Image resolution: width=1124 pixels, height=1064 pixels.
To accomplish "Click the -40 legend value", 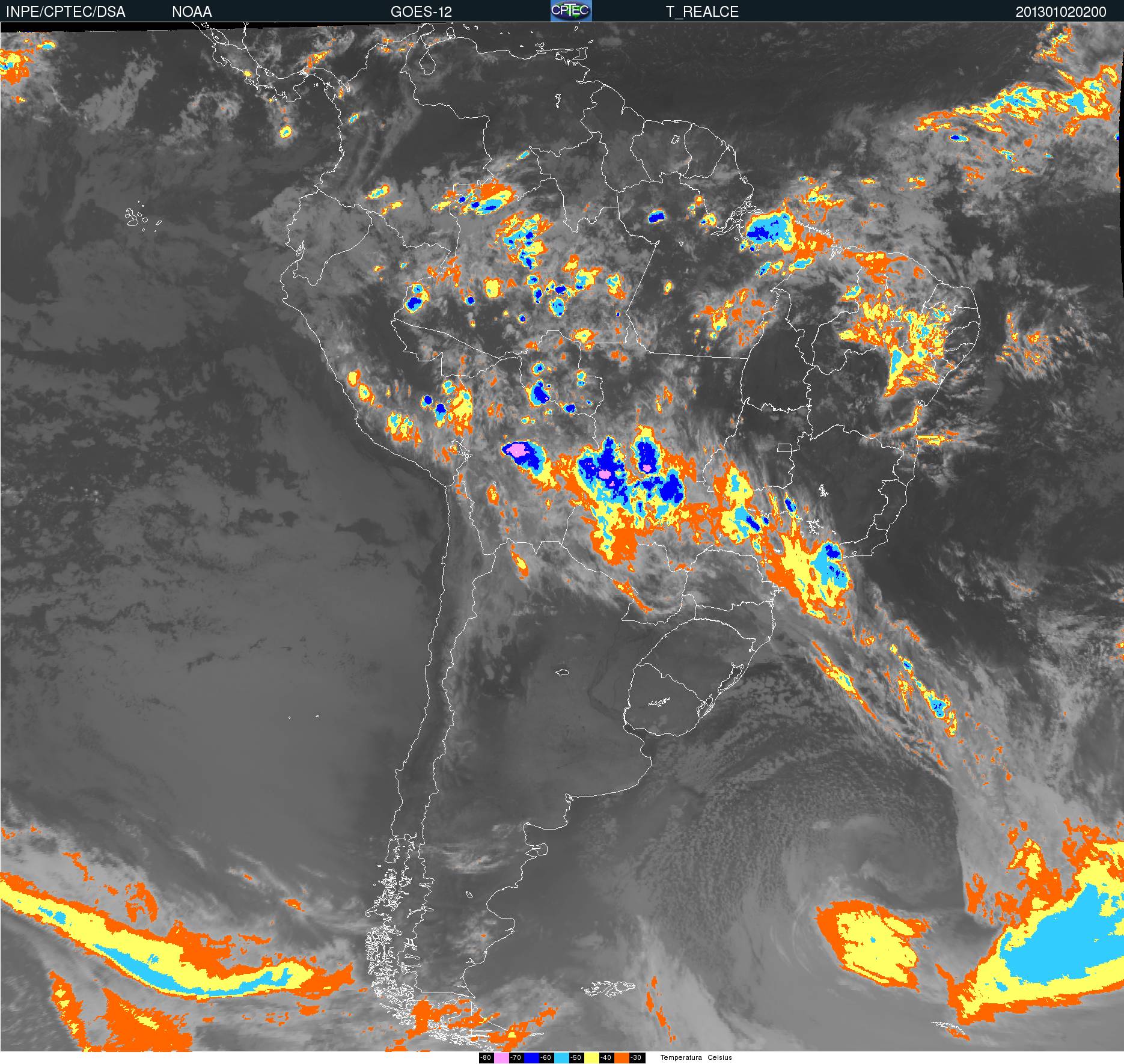I will [606, 1057].
